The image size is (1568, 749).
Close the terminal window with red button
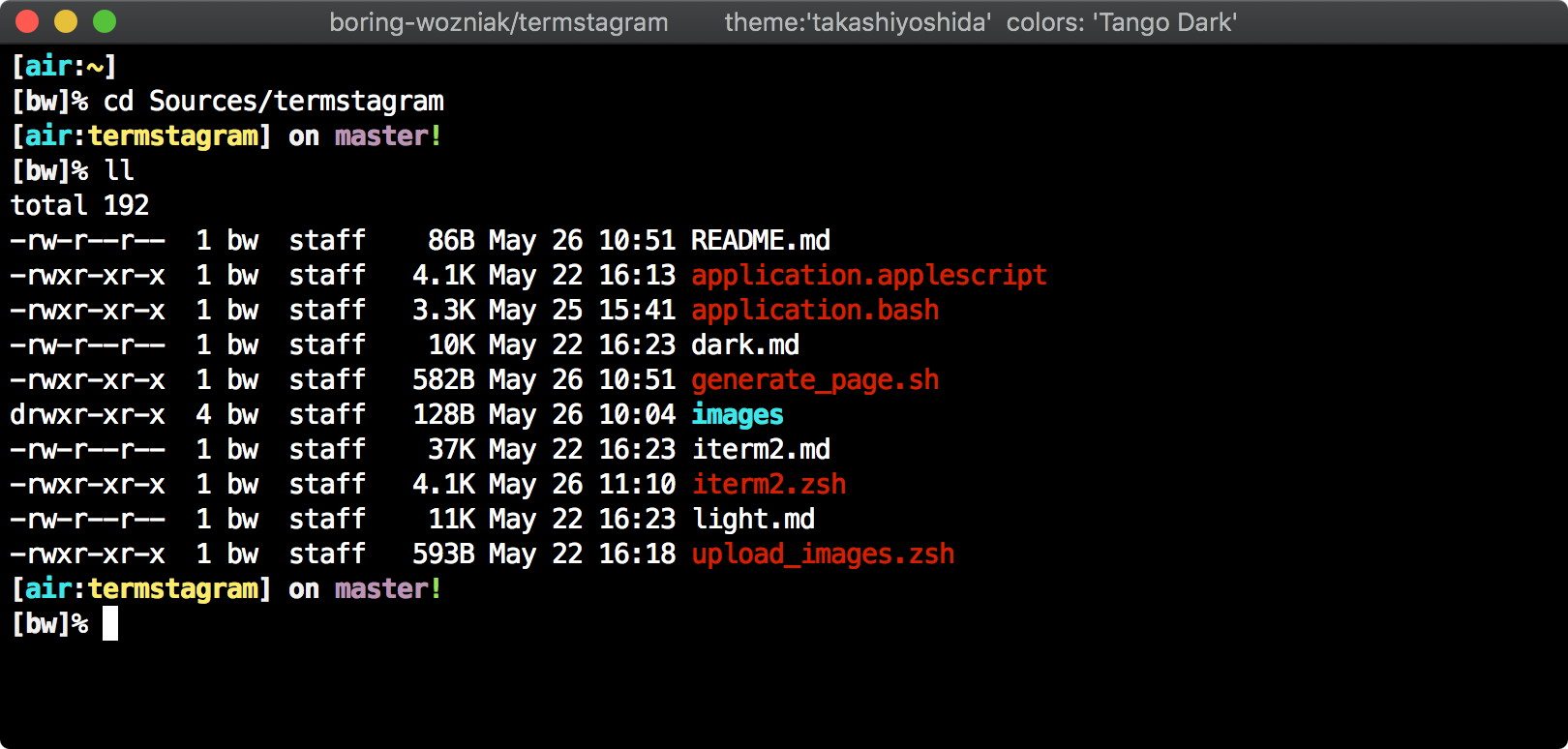point(27,21)
